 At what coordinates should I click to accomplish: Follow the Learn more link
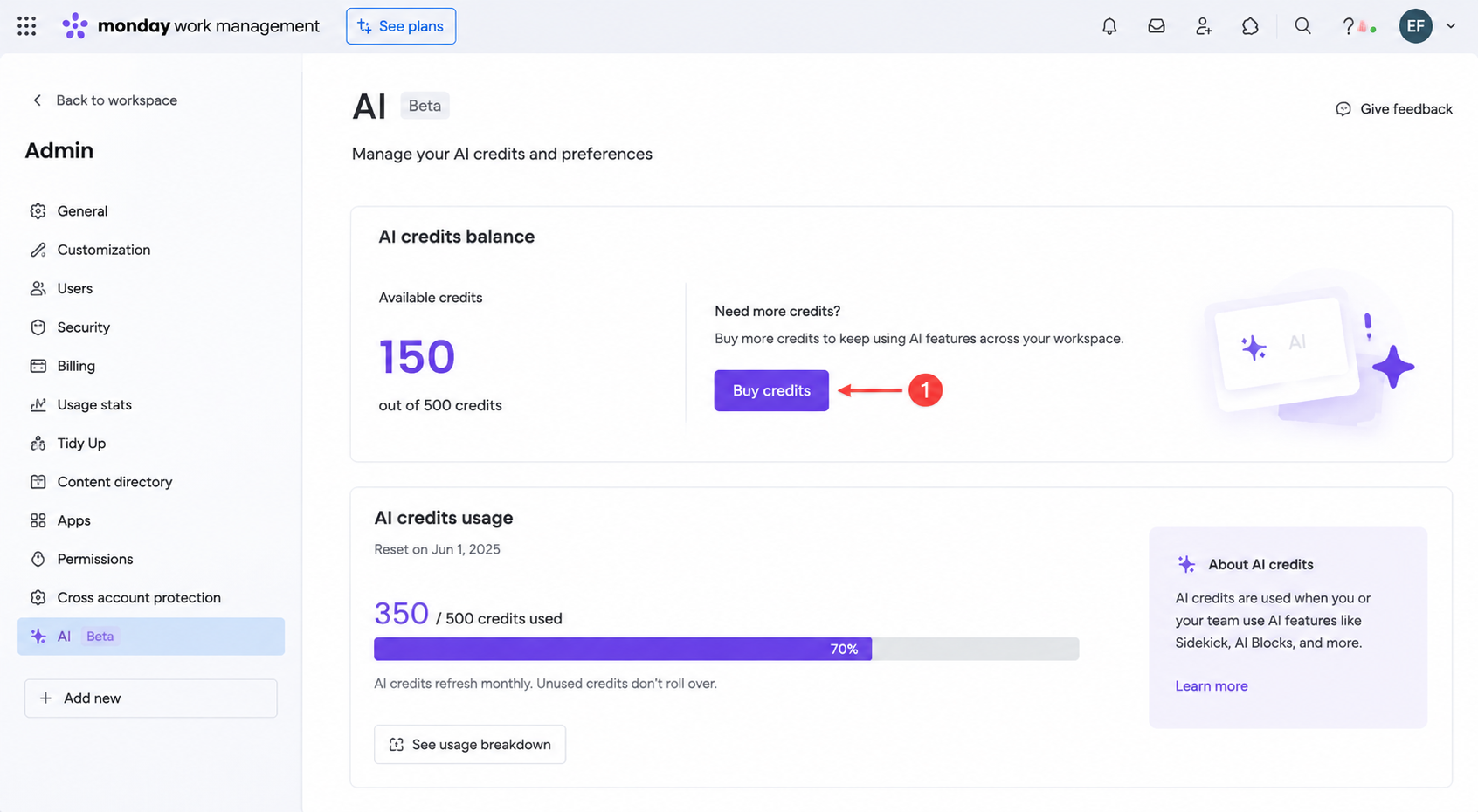pyautogui.click(x=1212, y=686)
